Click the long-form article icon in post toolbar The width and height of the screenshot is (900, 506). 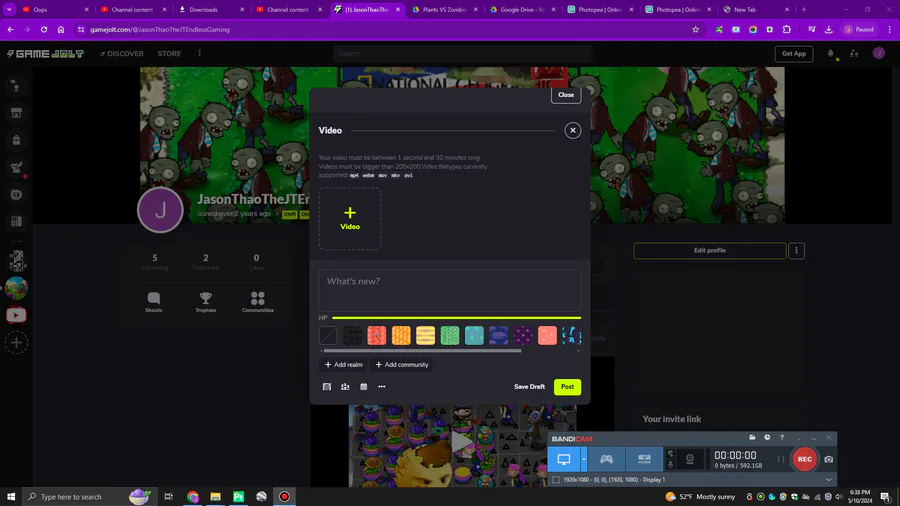tap(327, 387)
